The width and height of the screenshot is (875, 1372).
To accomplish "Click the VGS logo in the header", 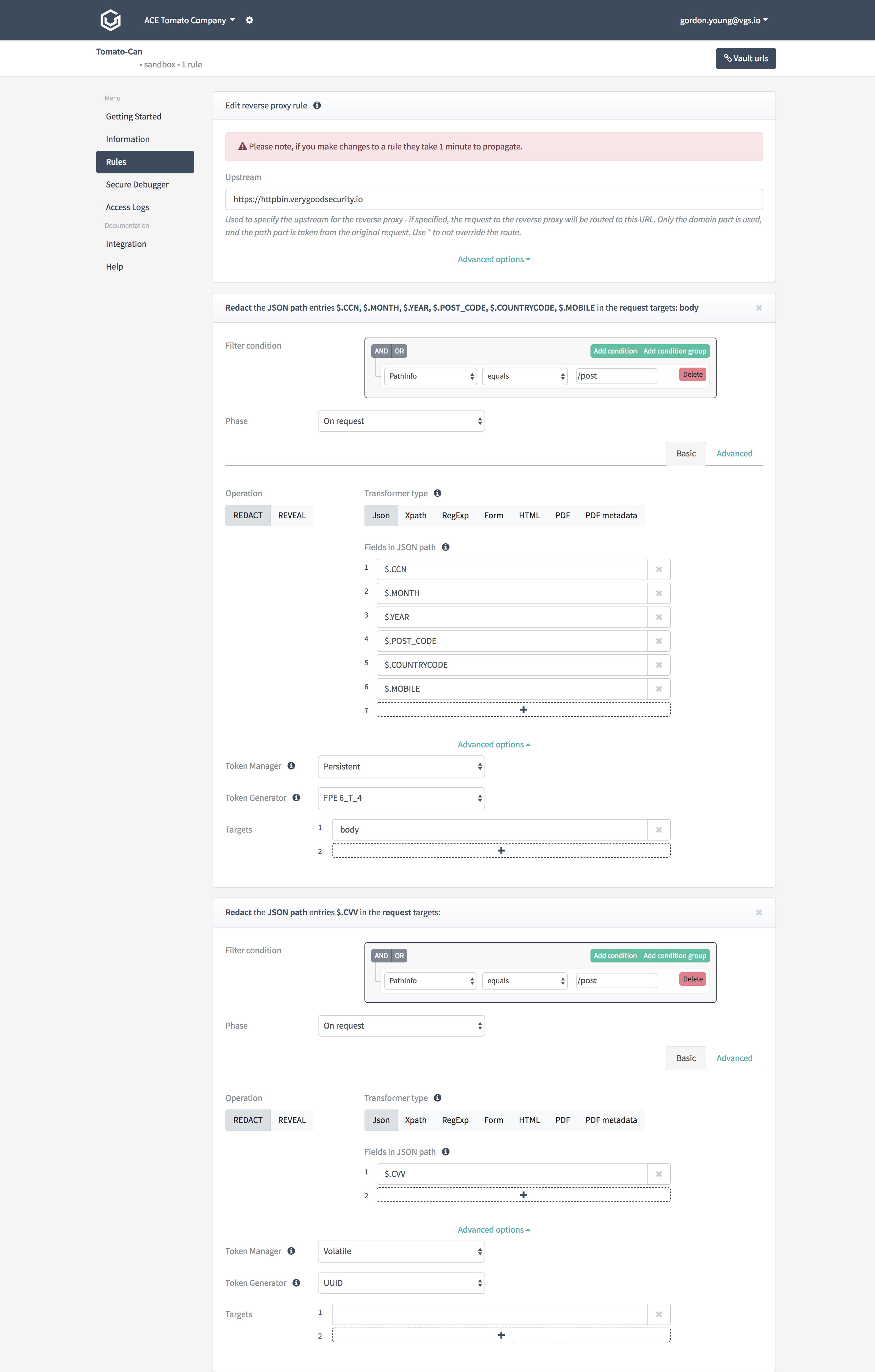I will [x=110, y=20].
